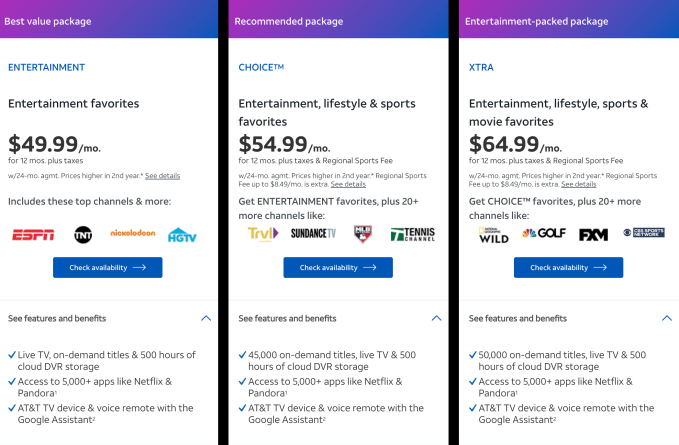The width and height of the screenshot is (679, 445).
Task: Open See details link under $64.99 price
Action: point(579,184)
